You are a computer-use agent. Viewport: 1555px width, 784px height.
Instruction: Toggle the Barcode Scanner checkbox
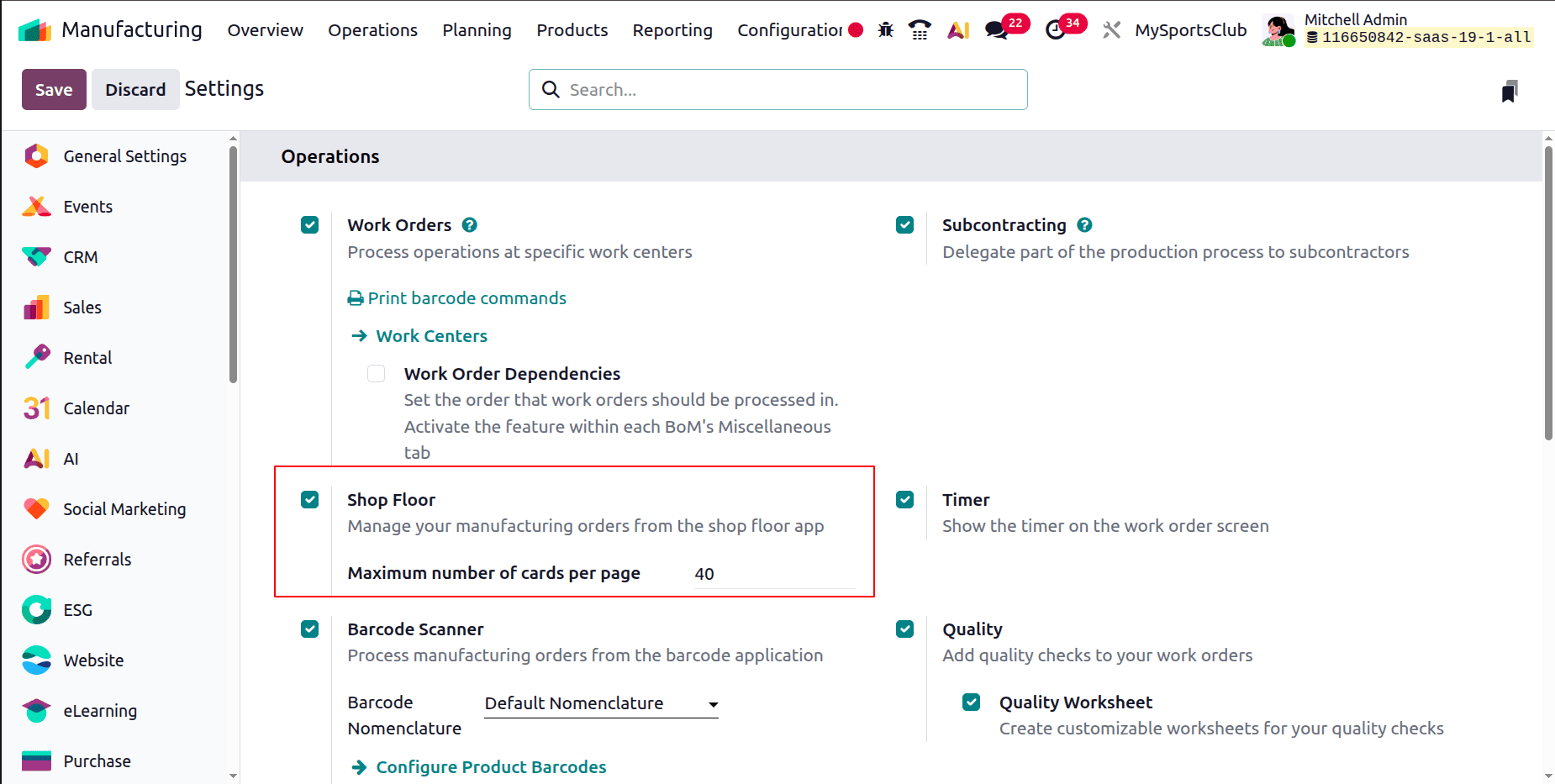pos(310,629)
